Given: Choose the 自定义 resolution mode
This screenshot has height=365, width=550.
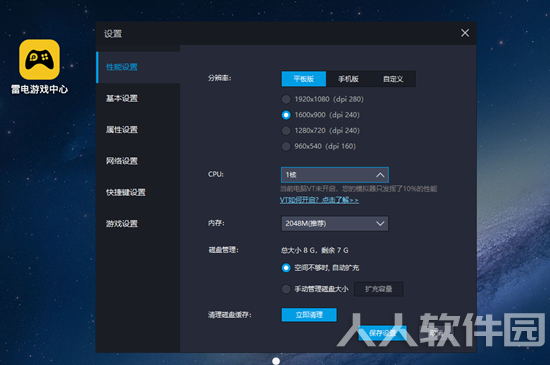Looking at the screenshot, I should [x=393, y=79].
